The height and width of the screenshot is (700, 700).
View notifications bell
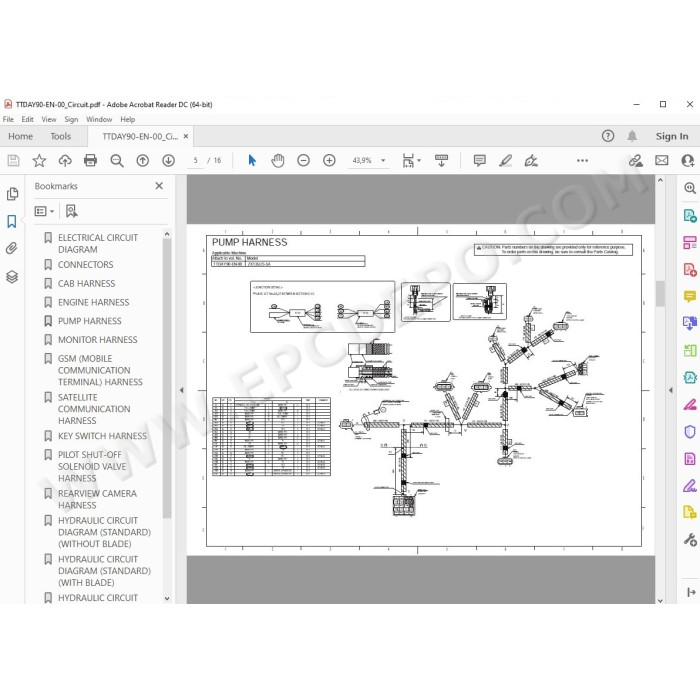point(632,136)
